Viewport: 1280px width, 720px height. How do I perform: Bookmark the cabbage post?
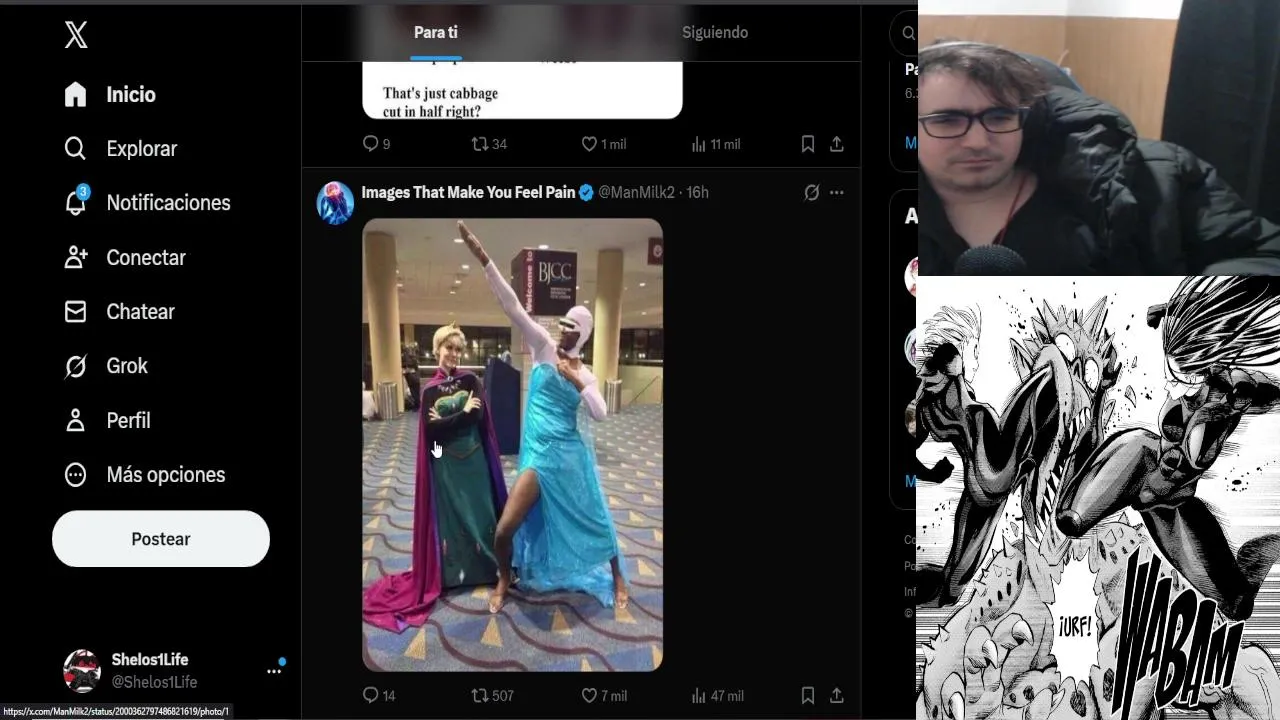tap(808, 144)
